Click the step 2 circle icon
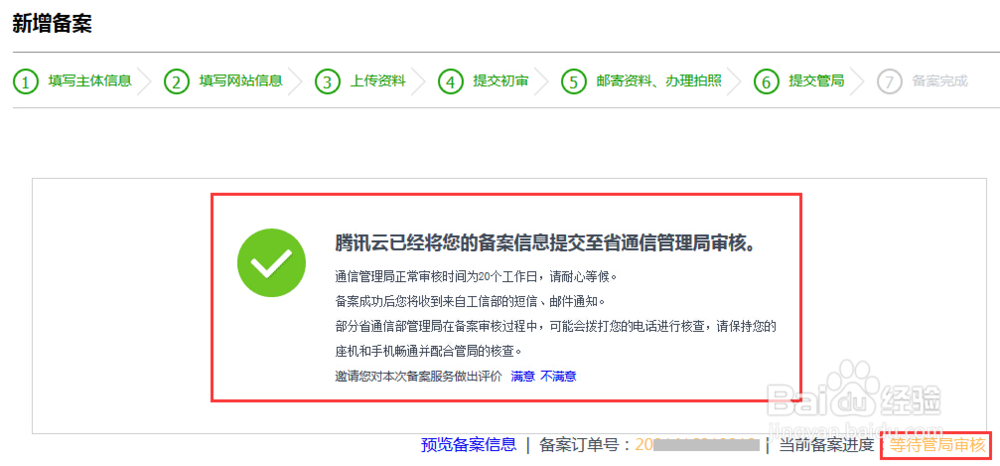The width and height of the screenshot is (1000, 466). [x=176, y=82]
